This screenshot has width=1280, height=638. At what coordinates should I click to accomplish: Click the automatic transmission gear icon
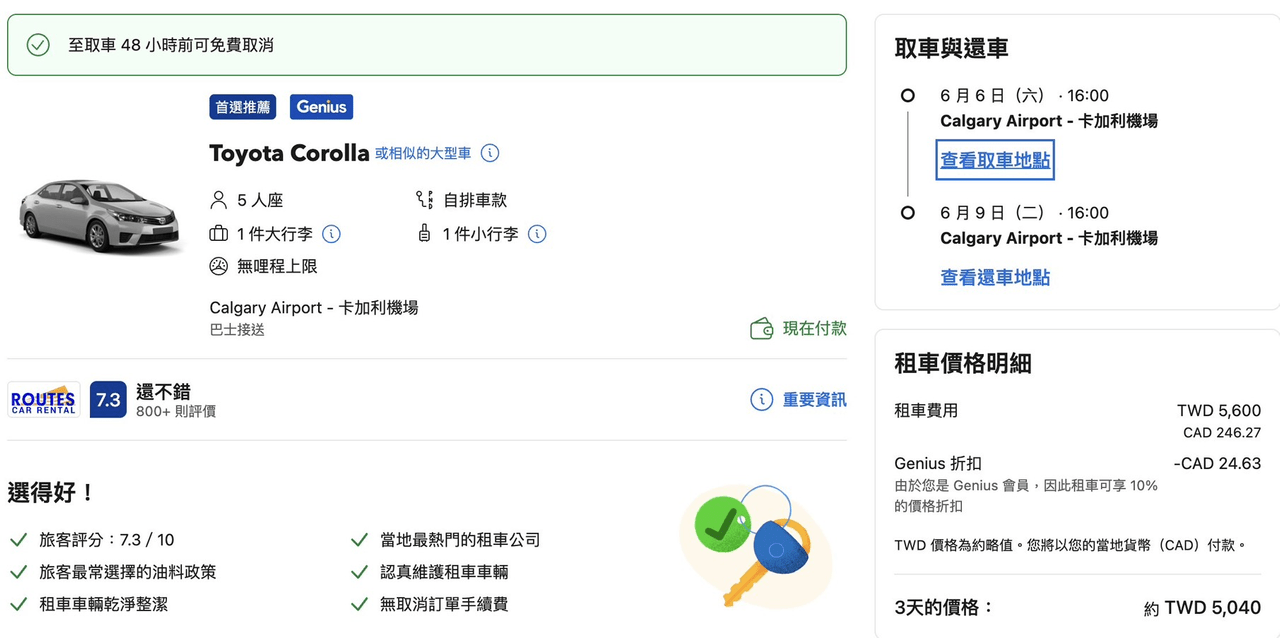click(x=425, y=200)
